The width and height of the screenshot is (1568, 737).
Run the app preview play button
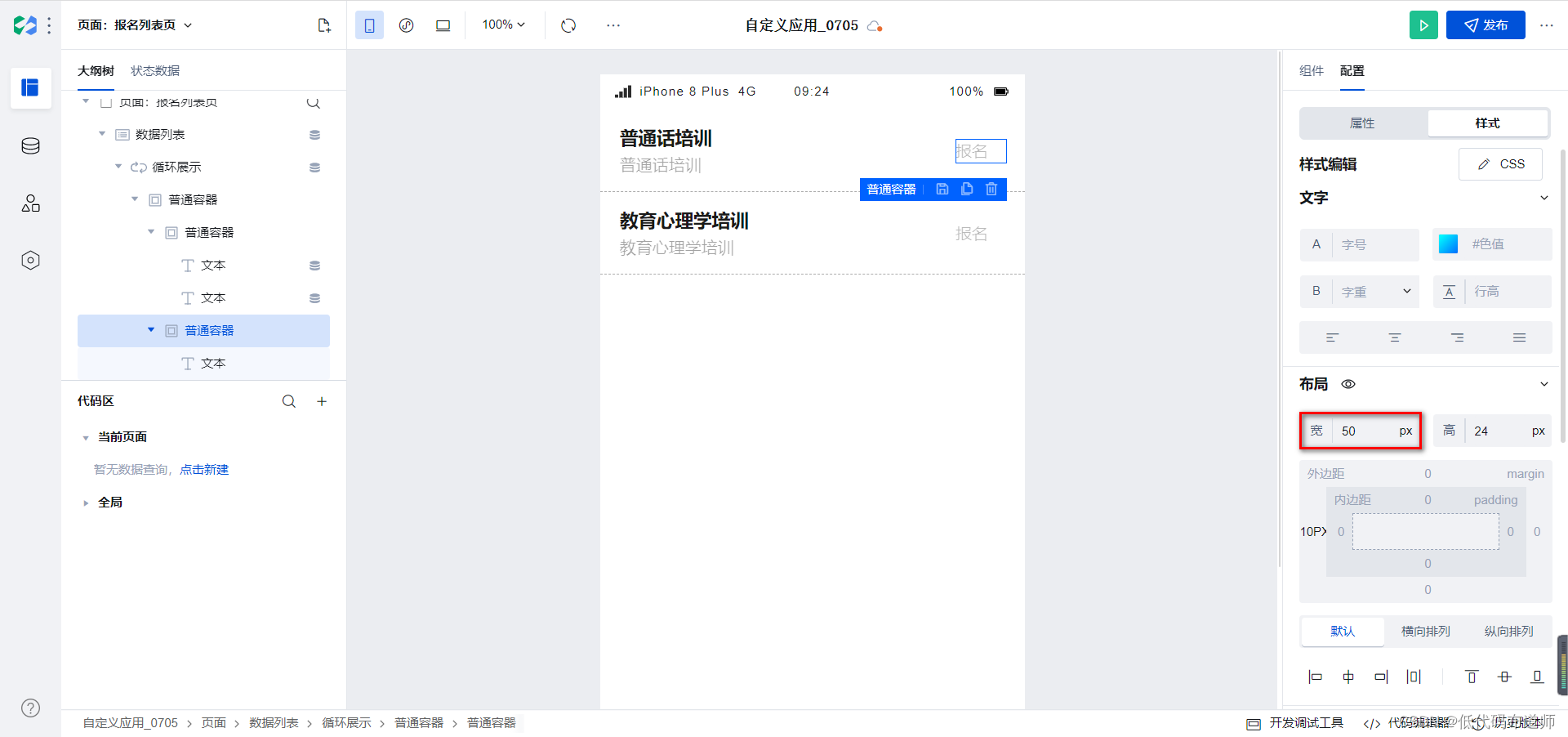click(1423, 25)
